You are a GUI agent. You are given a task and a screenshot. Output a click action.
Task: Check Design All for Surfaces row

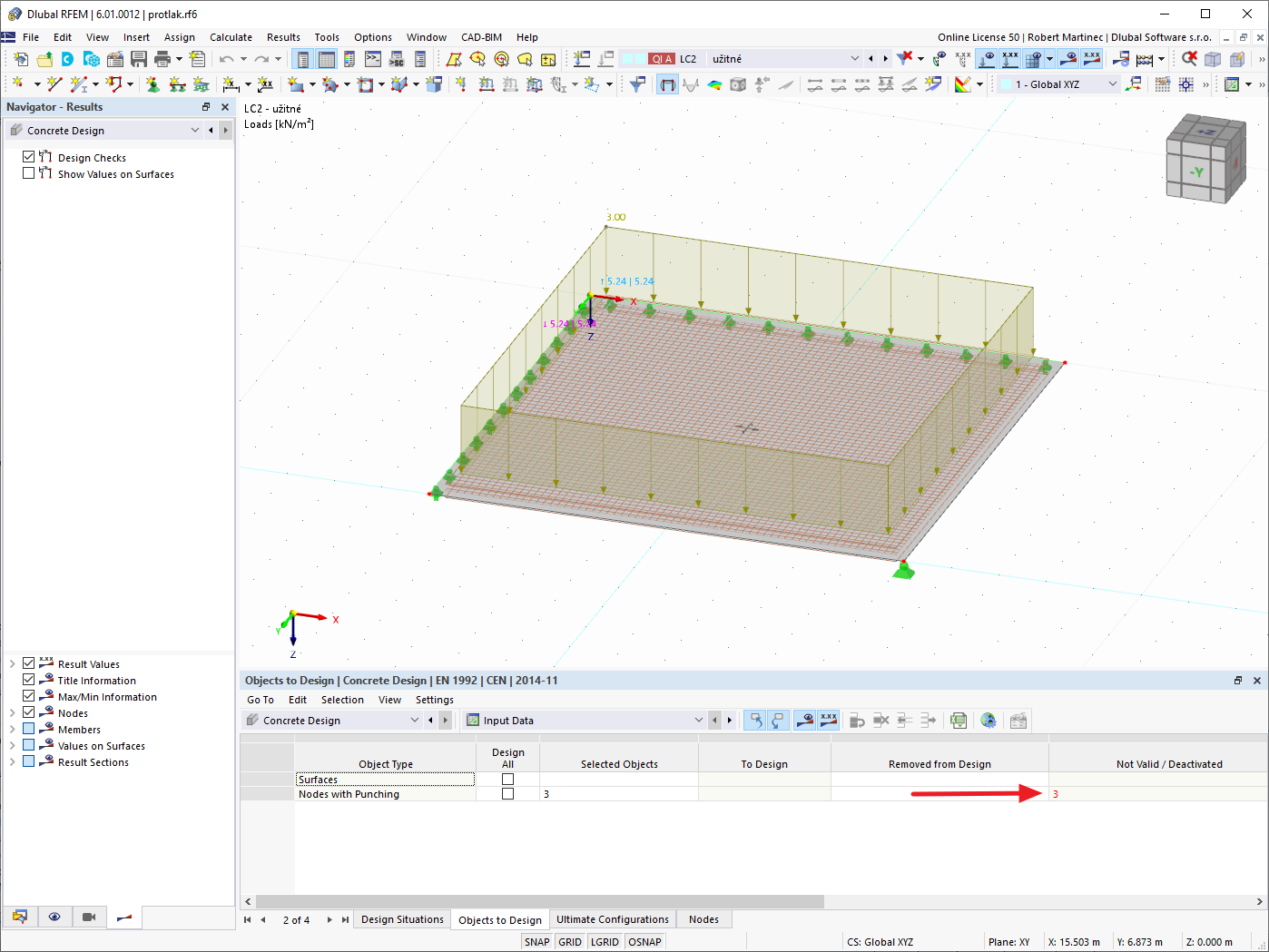(x=508, y=780)
